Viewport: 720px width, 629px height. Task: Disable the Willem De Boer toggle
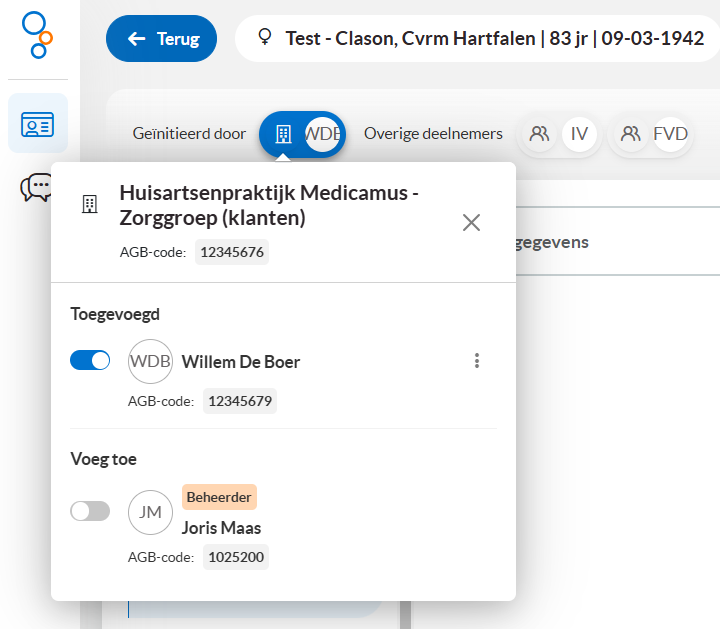[x=90, y=361]
